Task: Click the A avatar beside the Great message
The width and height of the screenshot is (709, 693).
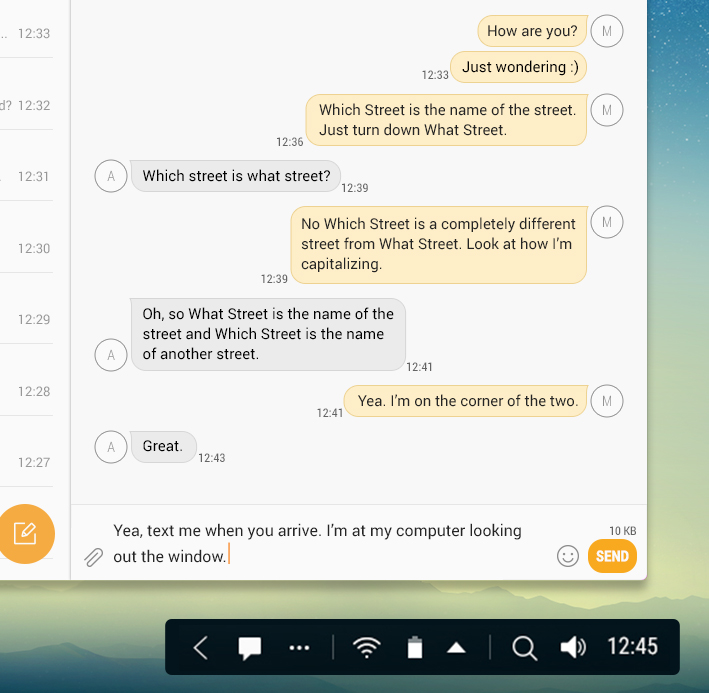Action: tap(111, 447)
